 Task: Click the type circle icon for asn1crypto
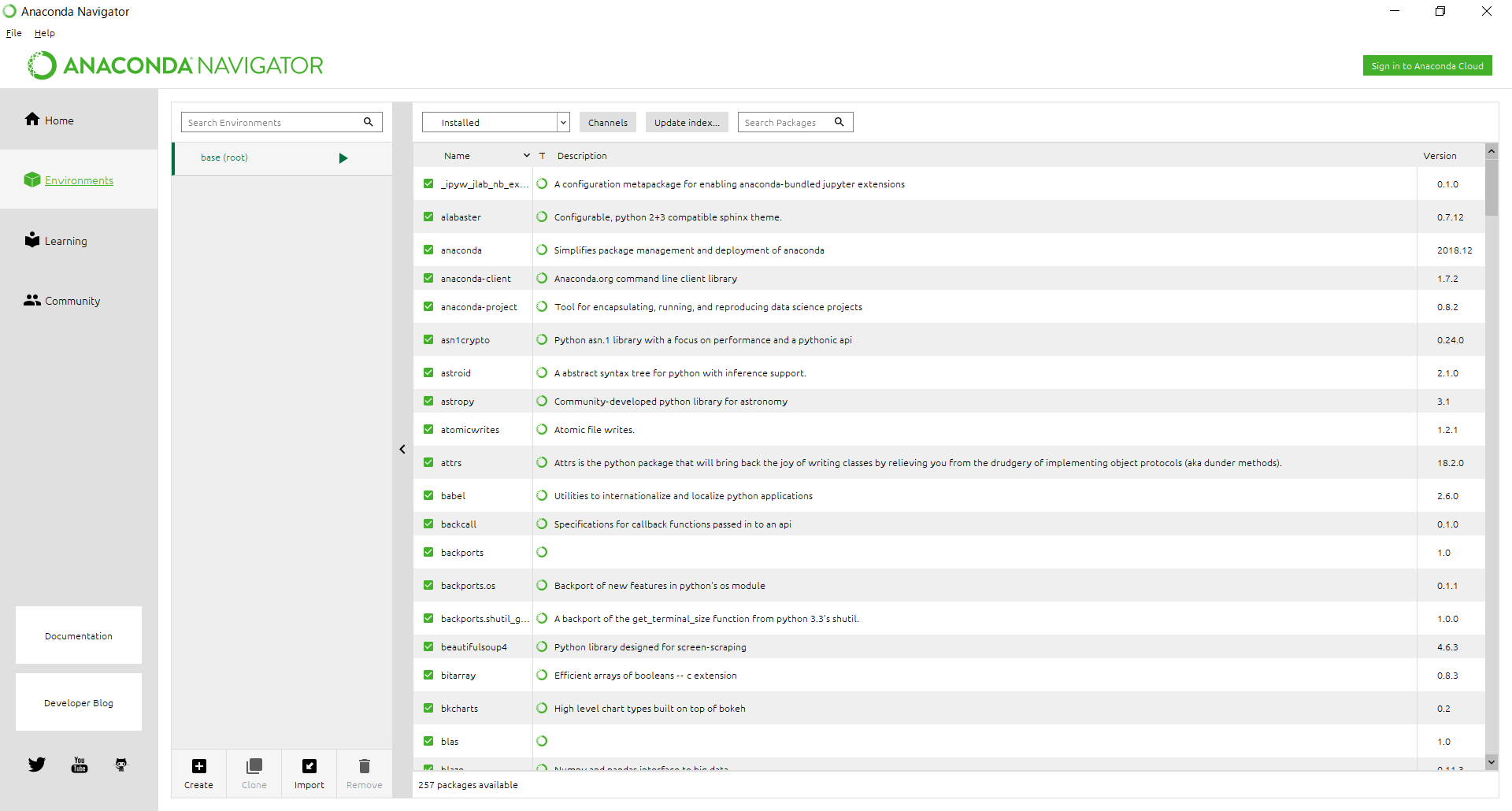pos(542,339)
